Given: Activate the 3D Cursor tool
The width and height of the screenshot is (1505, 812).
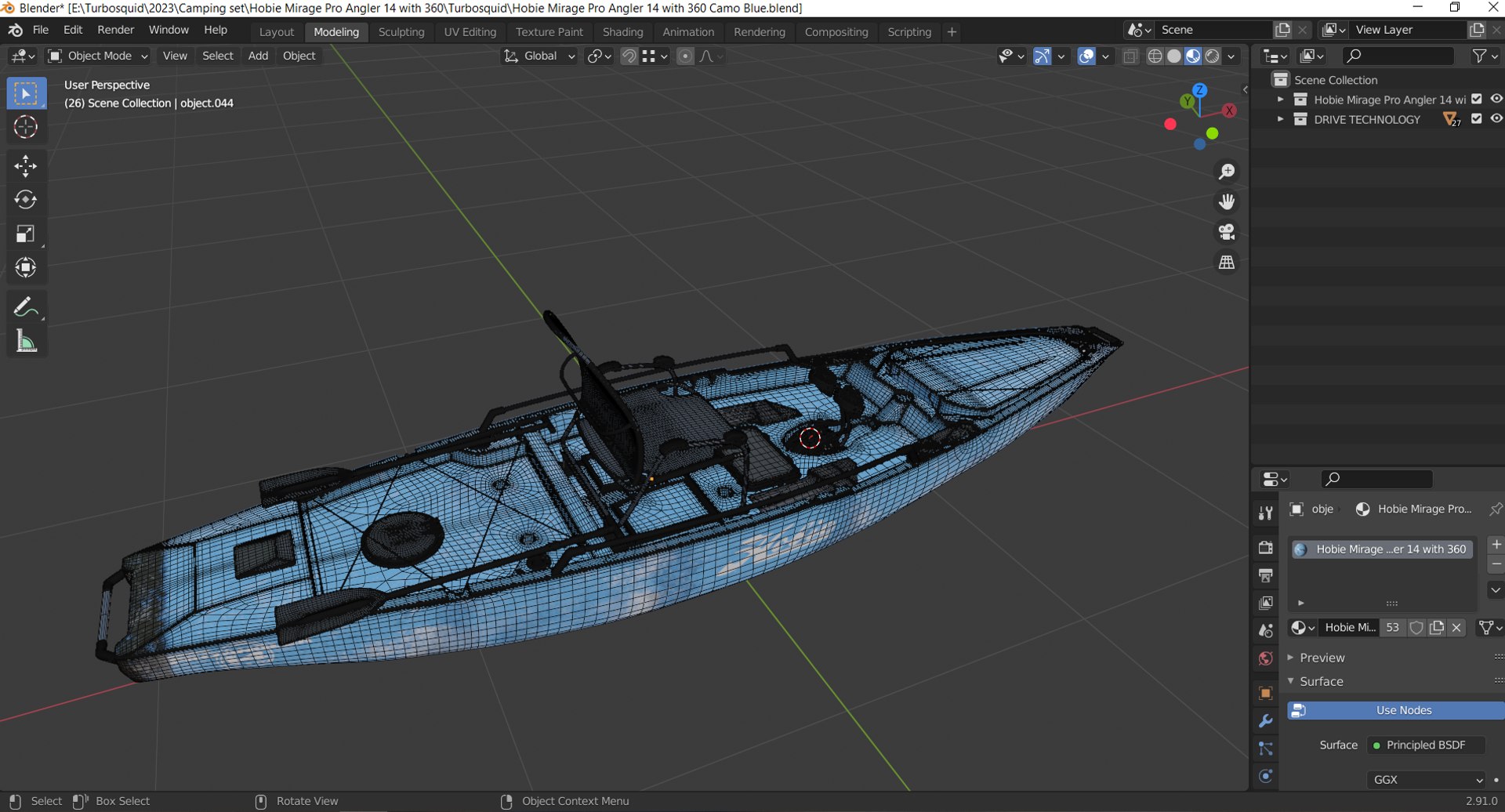Looking at the screenshot, I should pyautogui.click(x=26, y=127).
